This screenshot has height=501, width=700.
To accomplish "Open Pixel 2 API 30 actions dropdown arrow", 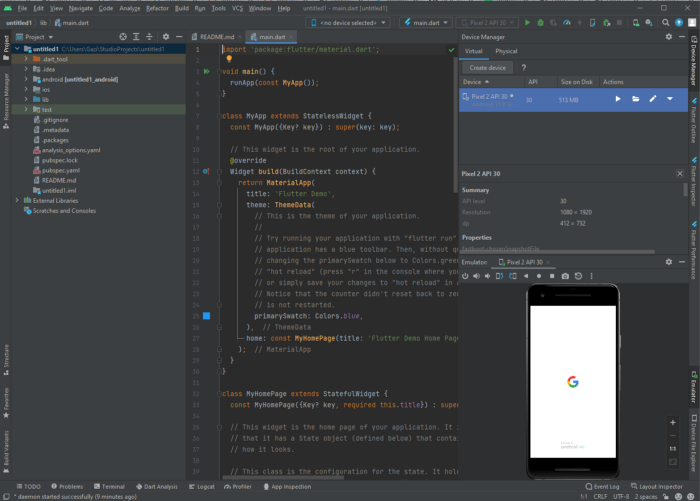I will point(670,99).
